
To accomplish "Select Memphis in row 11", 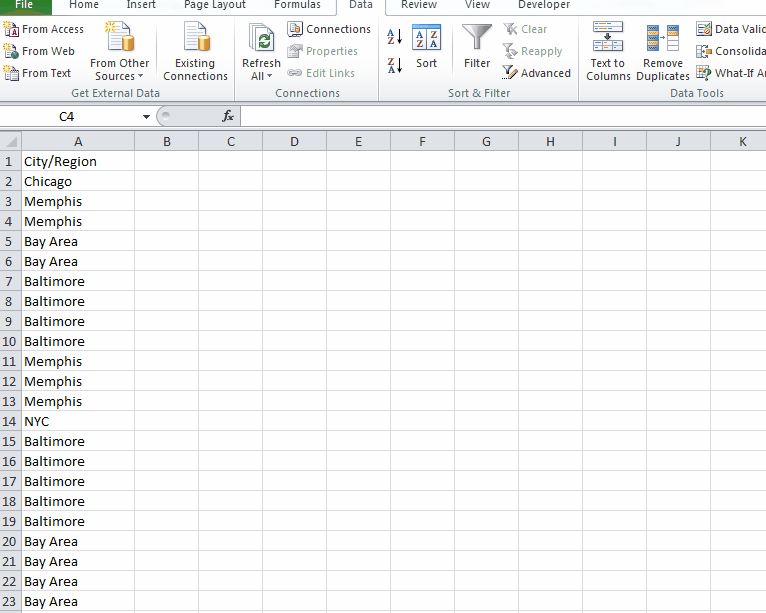I will tap(78, 361).
